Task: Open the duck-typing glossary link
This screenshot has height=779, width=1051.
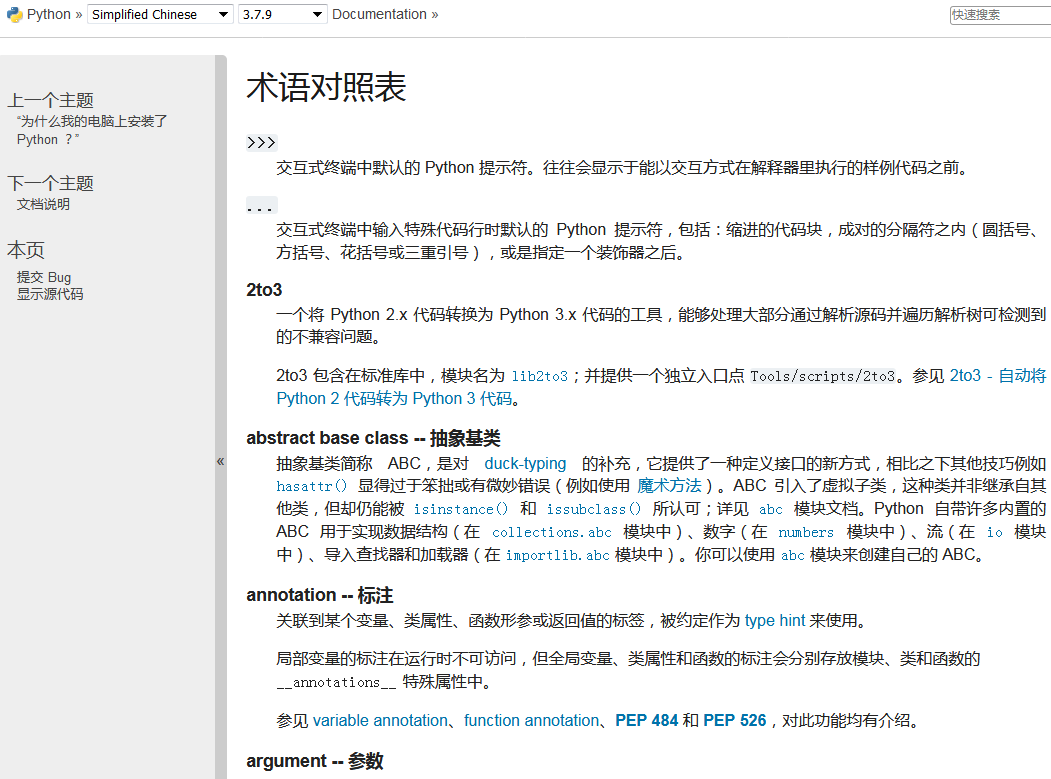Action: point(525,463)
